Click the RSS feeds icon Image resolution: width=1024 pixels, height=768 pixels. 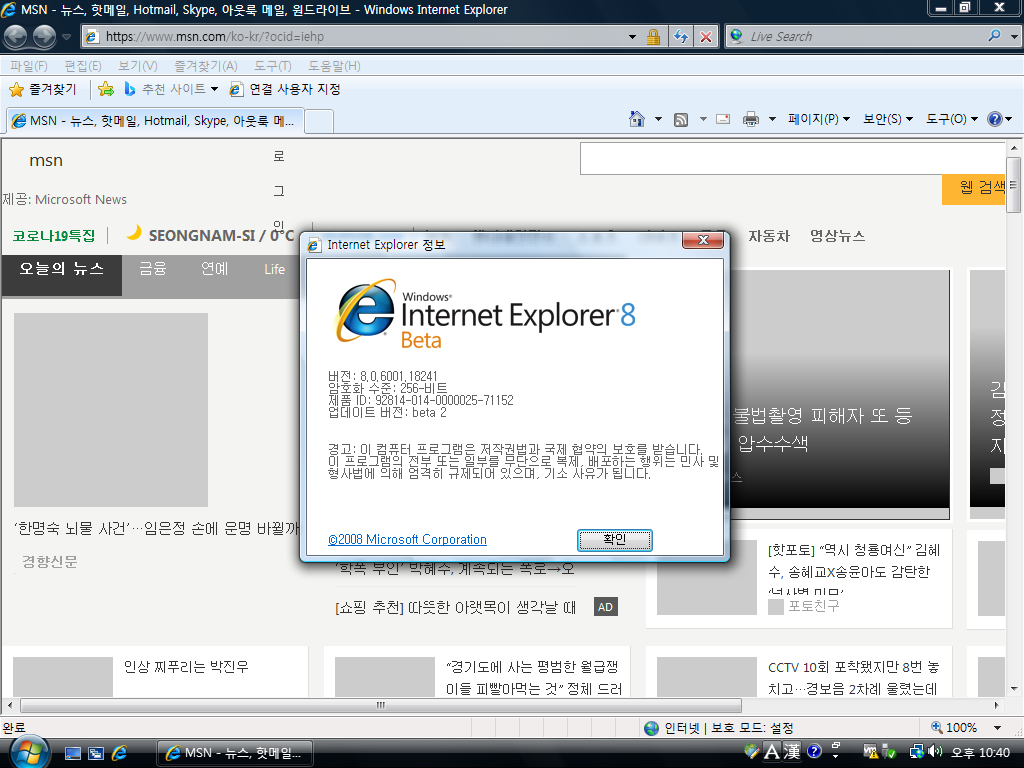681,120
